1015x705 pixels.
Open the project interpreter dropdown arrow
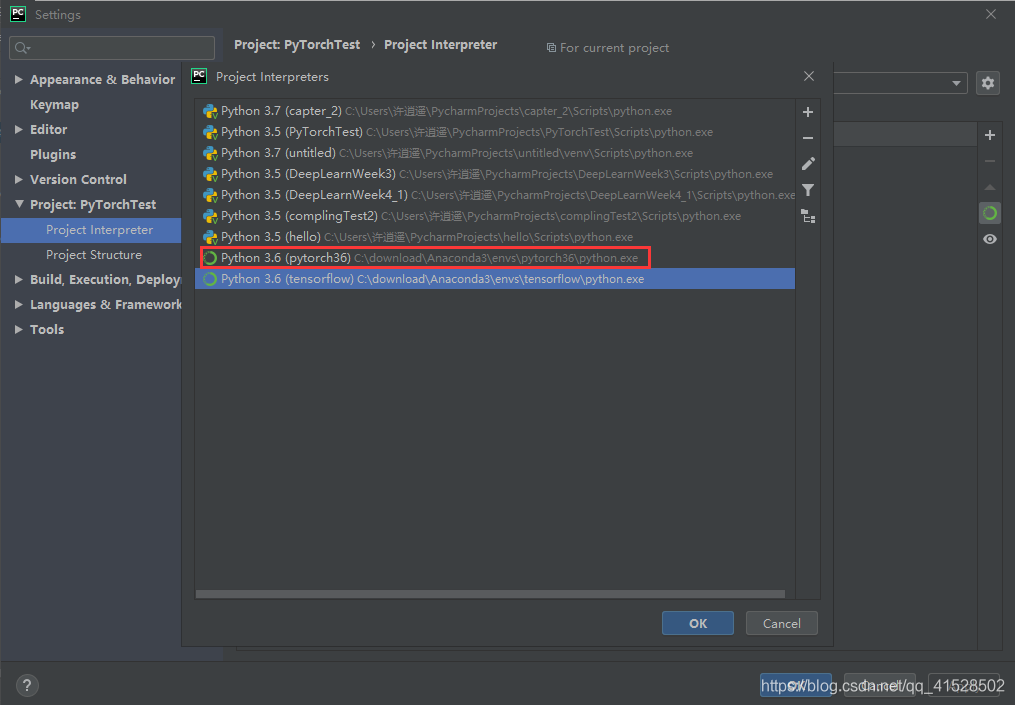(956, 83)
